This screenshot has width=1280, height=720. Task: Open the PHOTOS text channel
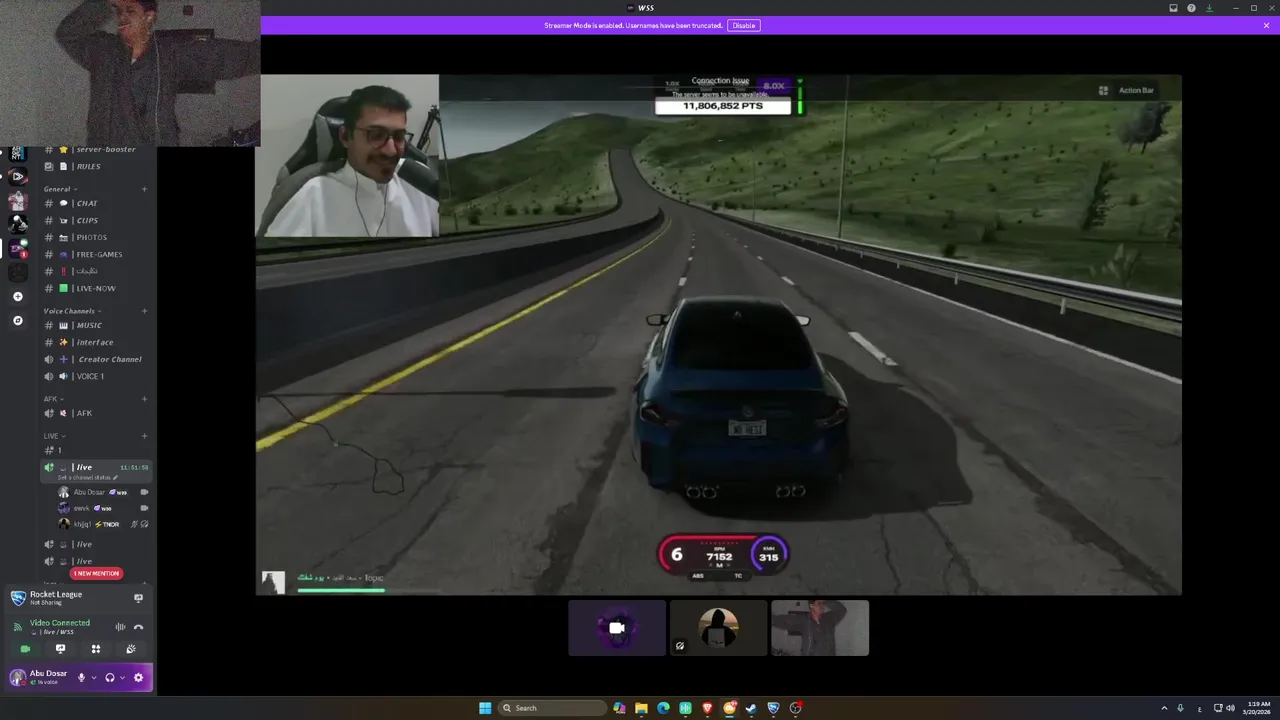tap(97, 237)
